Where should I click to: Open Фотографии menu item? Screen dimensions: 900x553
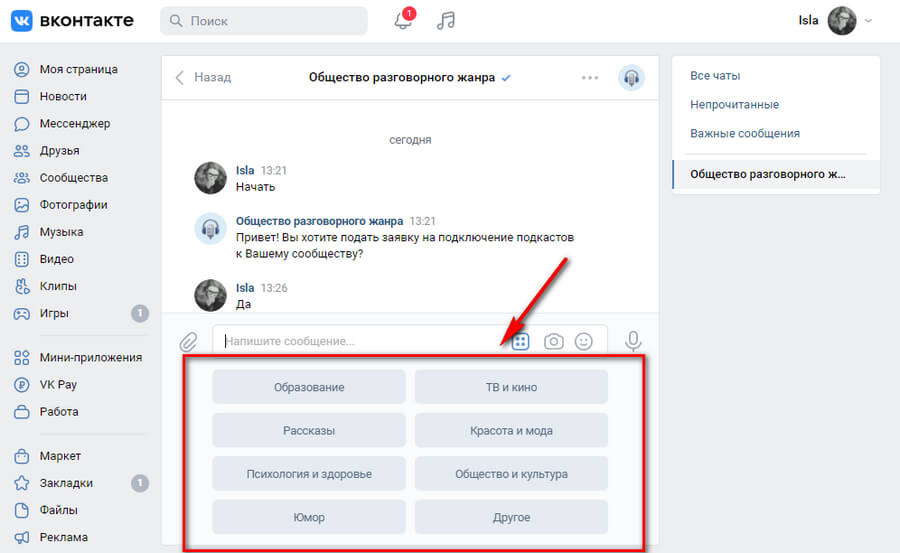pos(73,205)
